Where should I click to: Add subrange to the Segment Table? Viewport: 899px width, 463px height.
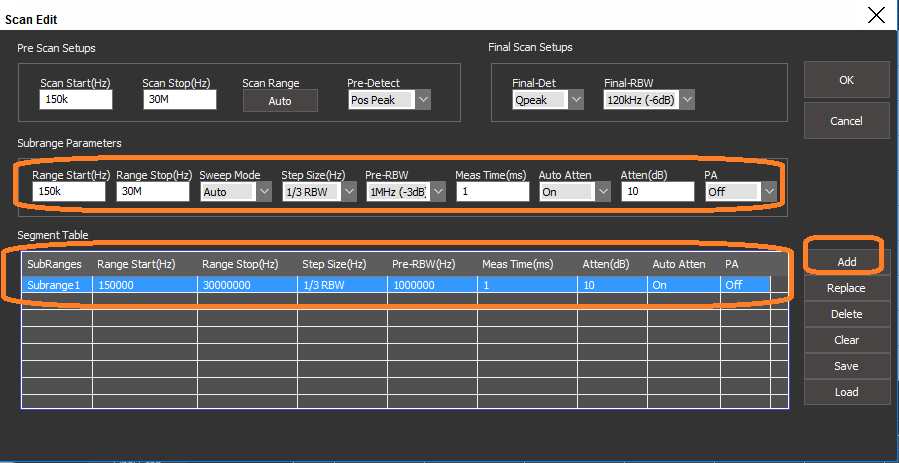pyautogui.click(x=846, y=261)
